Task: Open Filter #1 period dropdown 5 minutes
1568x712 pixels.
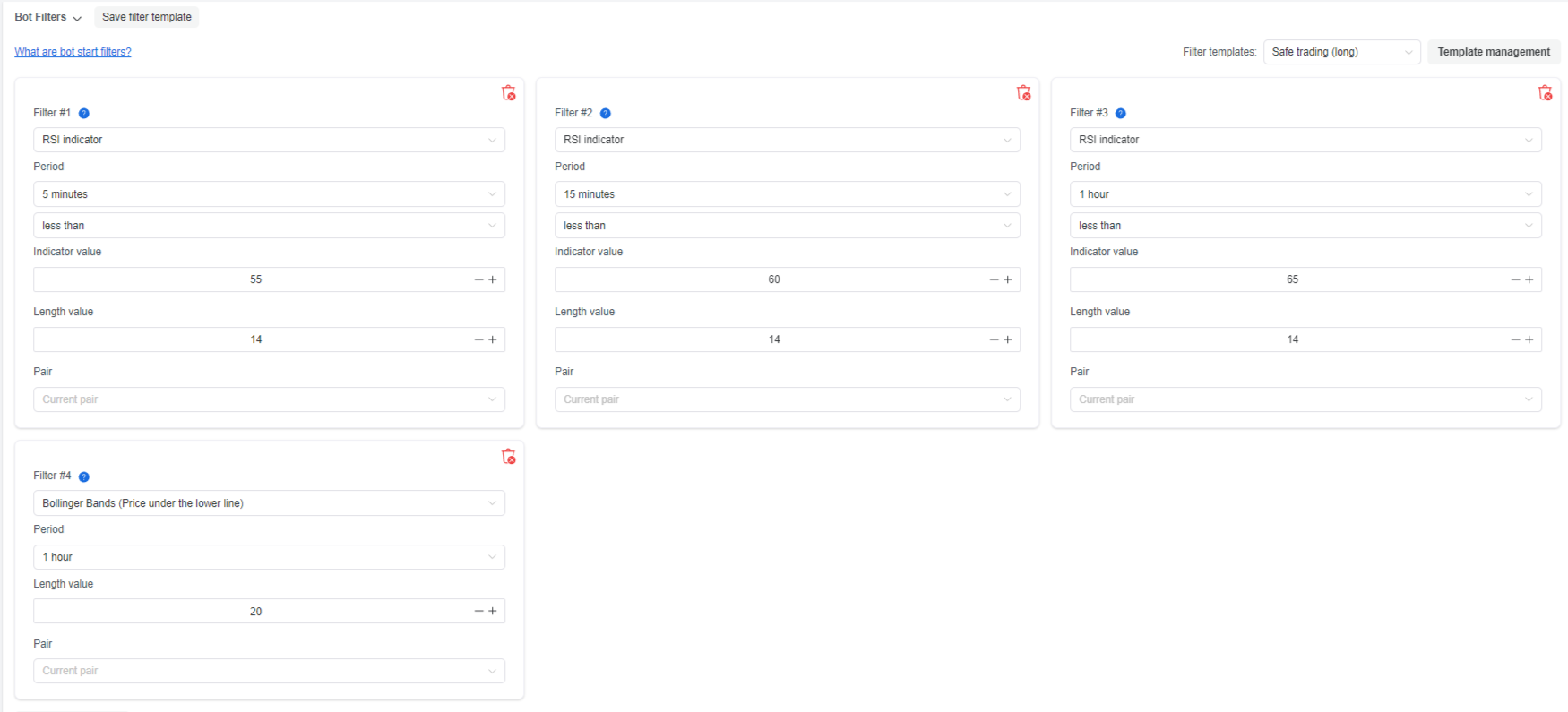Action: pyautogui.click(x=269, y=194)
